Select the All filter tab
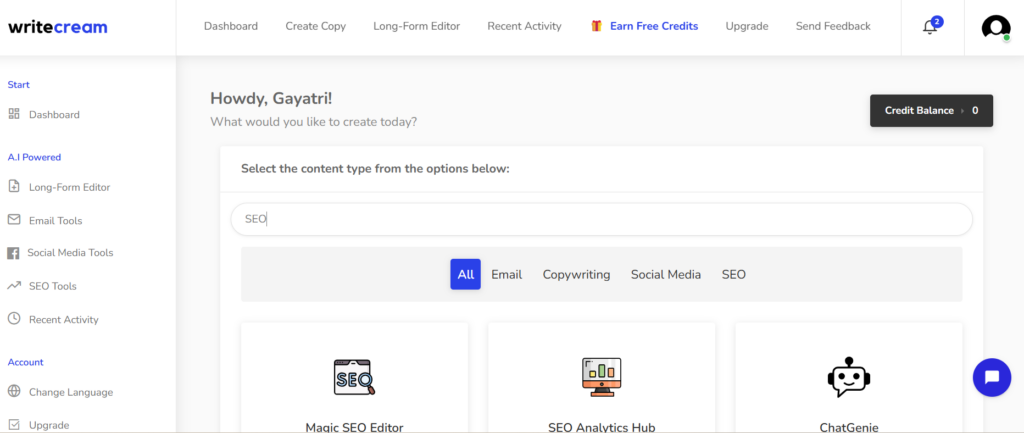Viewport: 1024px width, 433px height. [465, 274]
